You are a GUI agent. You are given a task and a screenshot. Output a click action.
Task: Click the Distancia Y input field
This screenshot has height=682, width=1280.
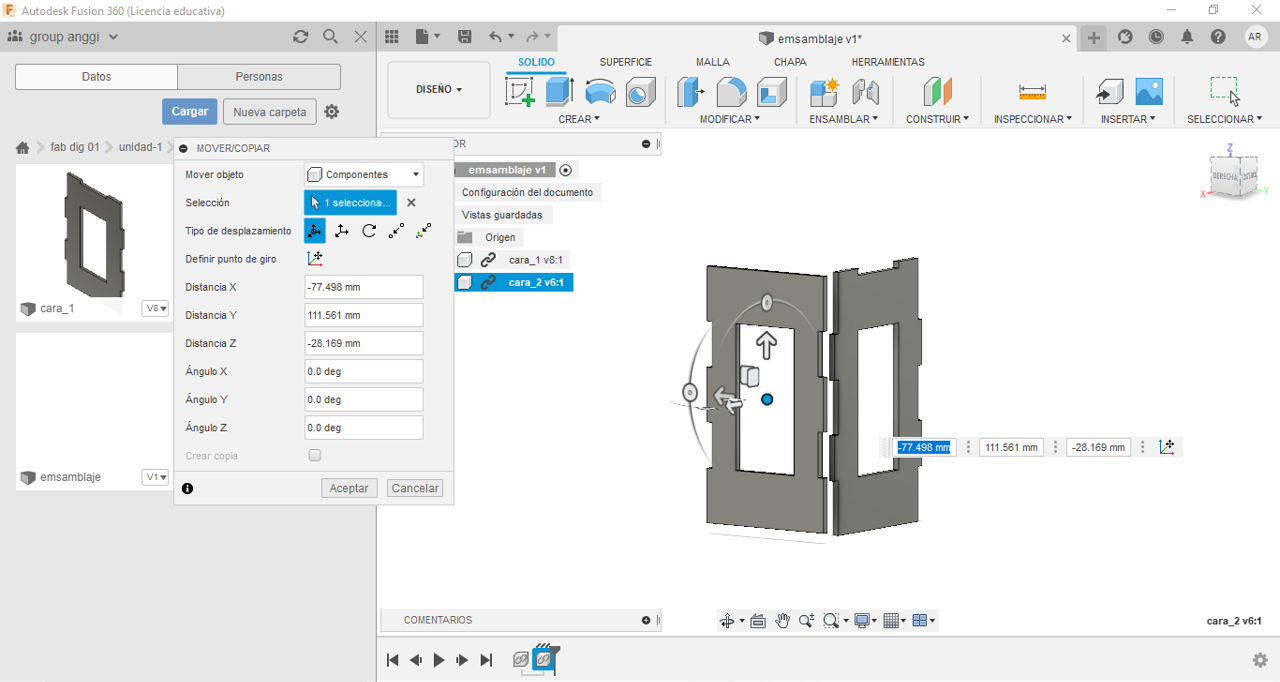[363, 315]
